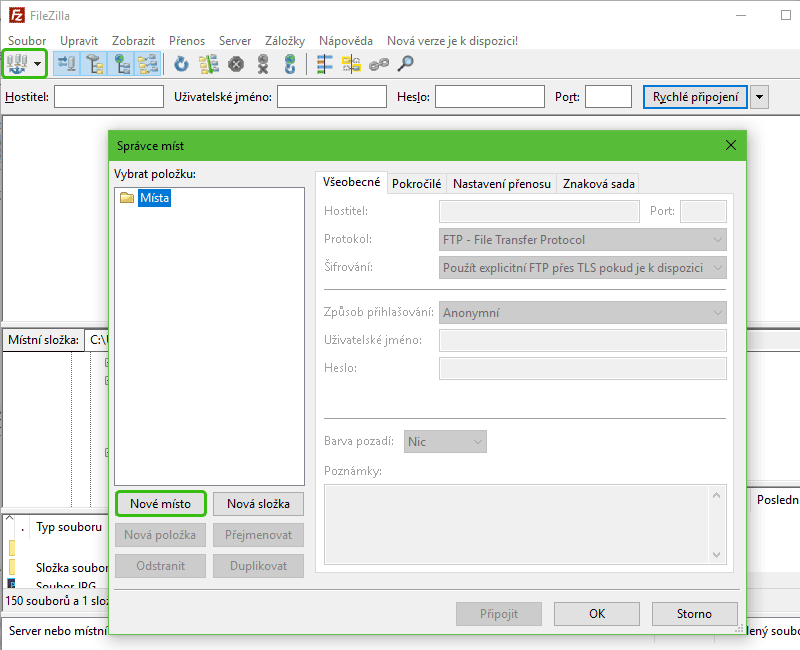Screen dimensions: 800x650
Task: Click the site Hostitel field in dialog
Action: click(539, 211)
